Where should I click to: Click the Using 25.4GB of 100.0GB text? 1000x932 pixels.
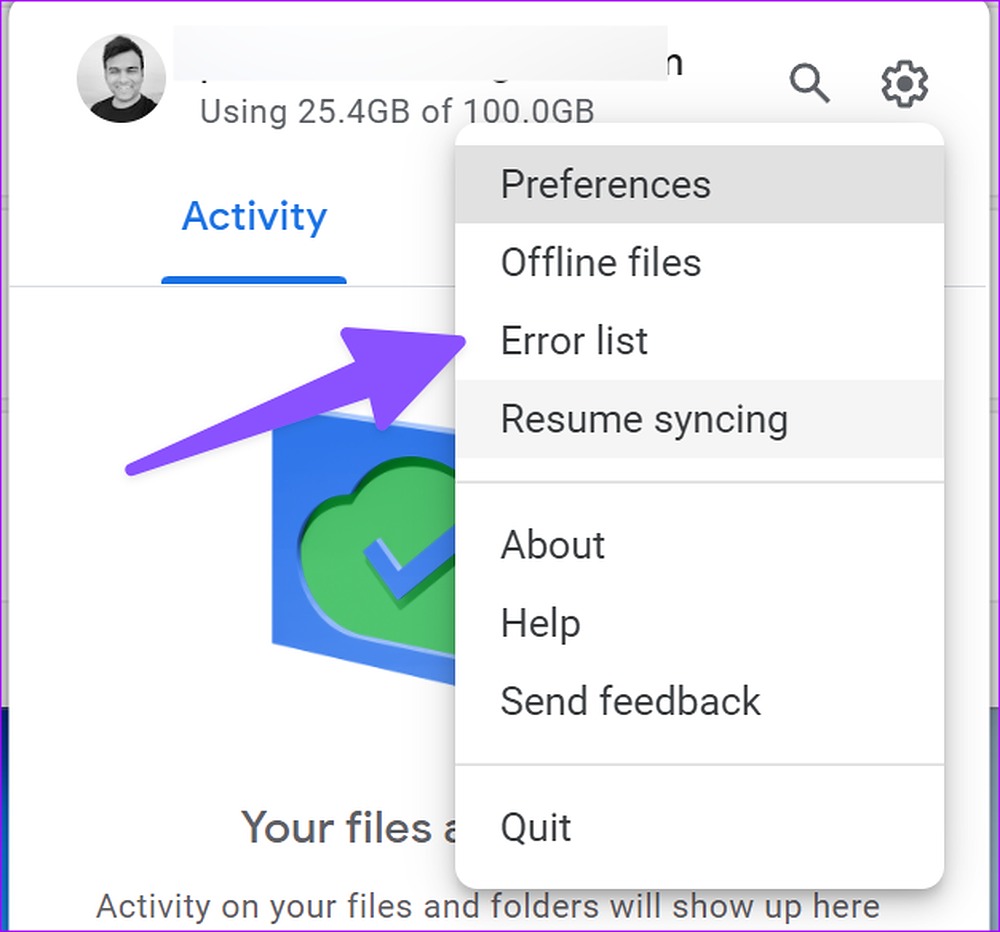397,112
